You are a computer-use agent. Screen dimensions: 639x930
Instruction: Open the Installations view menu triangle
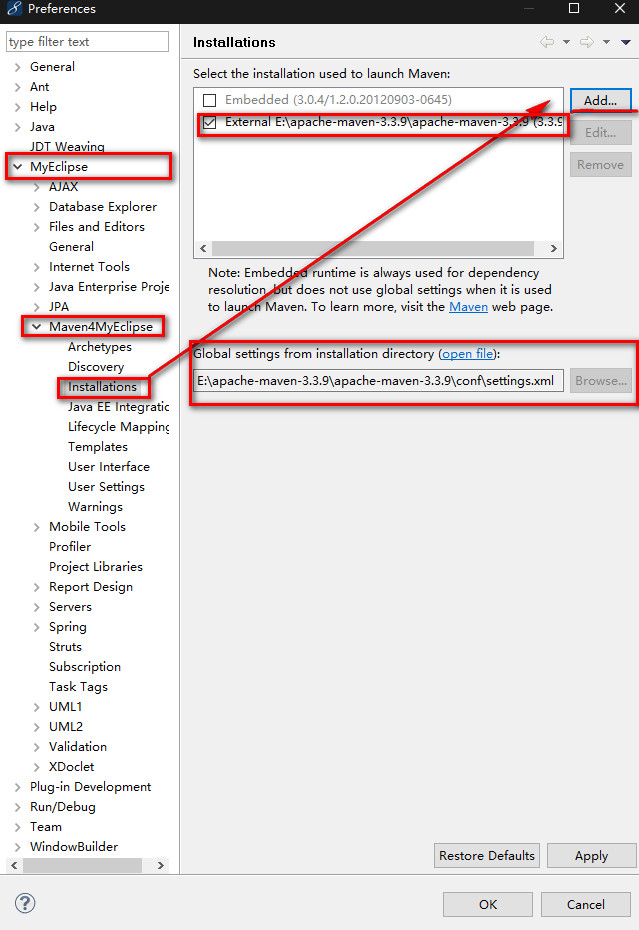(625, 42)
